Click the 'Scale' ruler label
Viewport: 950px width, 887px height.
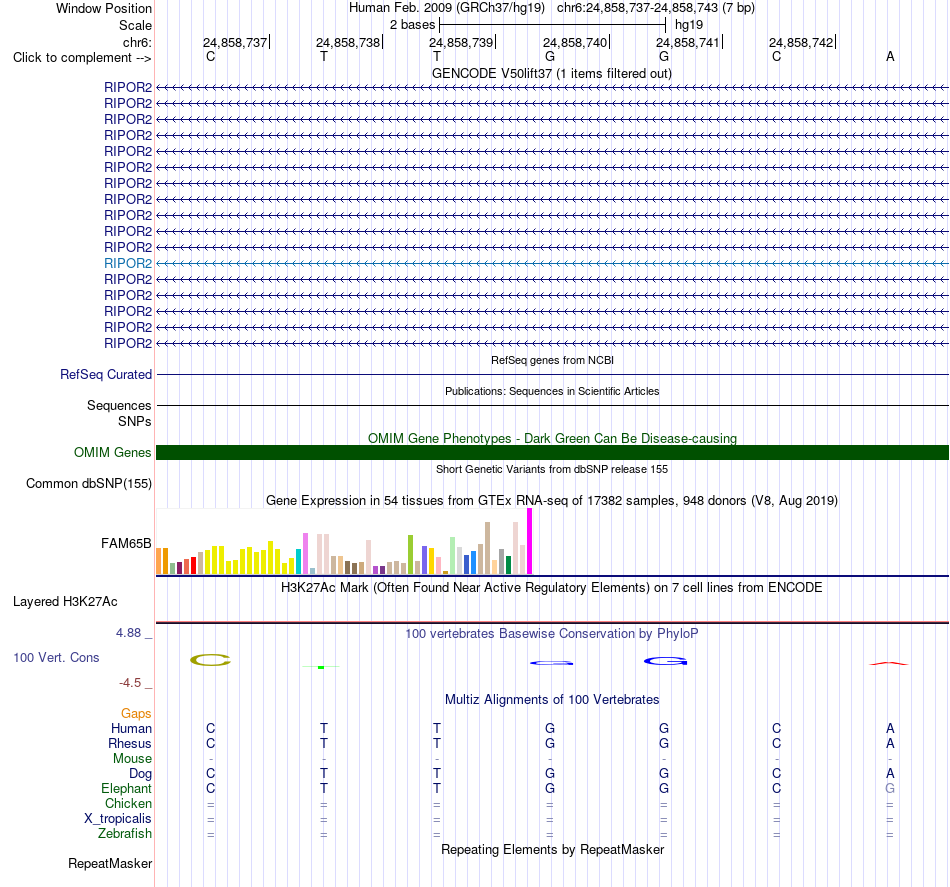[x=135, y=25]
